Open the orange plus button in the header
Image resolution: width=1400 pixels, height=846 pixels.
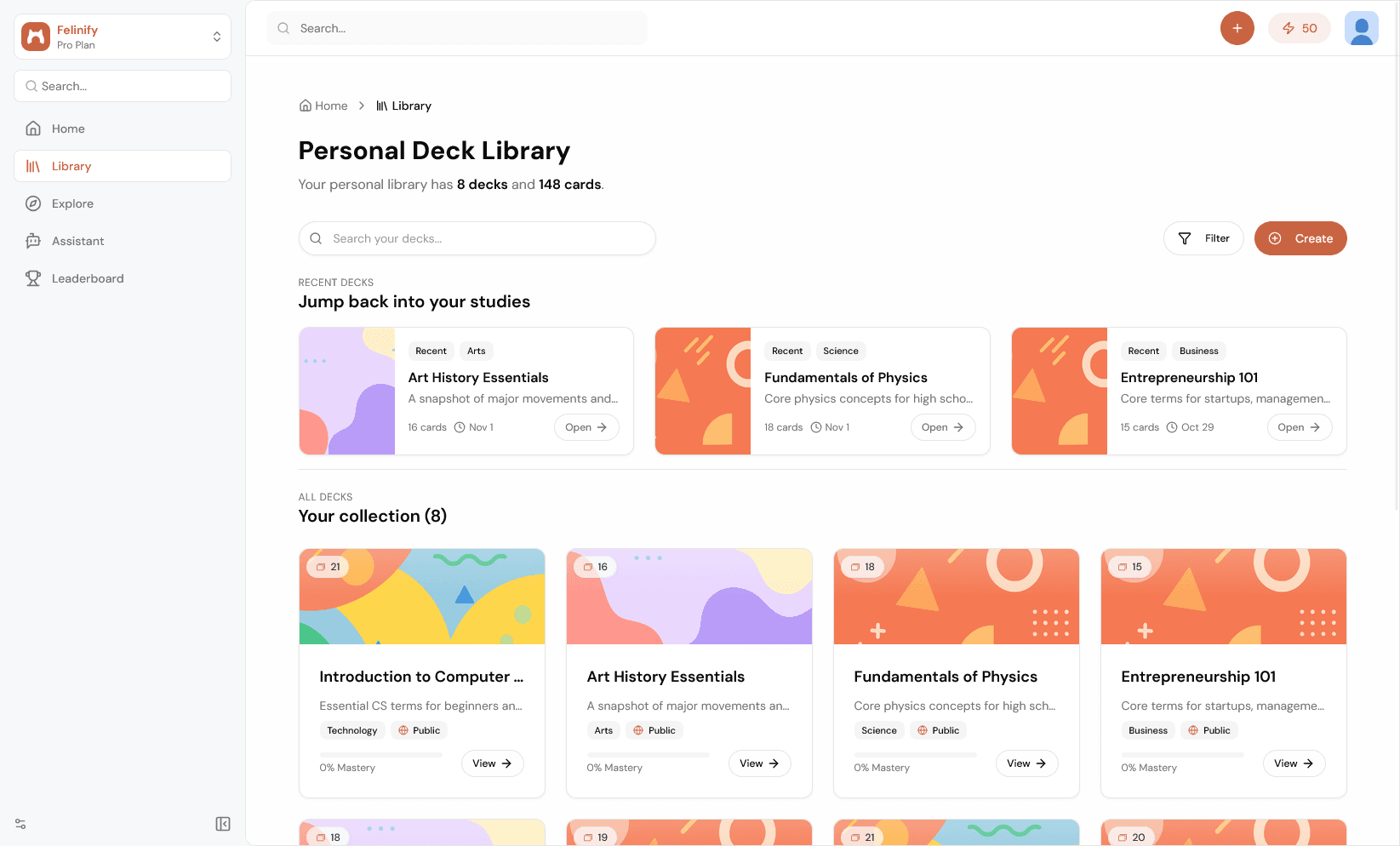(x=1237, y=28)
